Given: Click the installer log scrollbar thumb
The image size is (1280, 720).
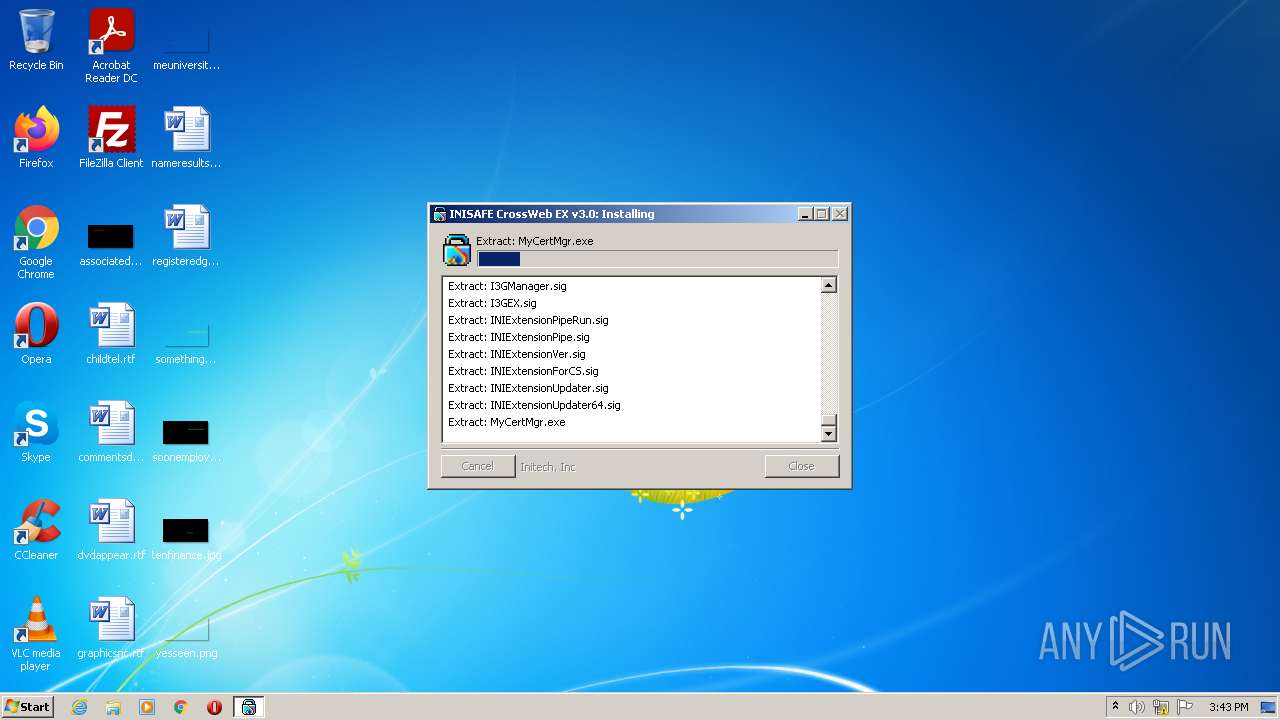Looking at the screenshot, I should tap(828, 420).
